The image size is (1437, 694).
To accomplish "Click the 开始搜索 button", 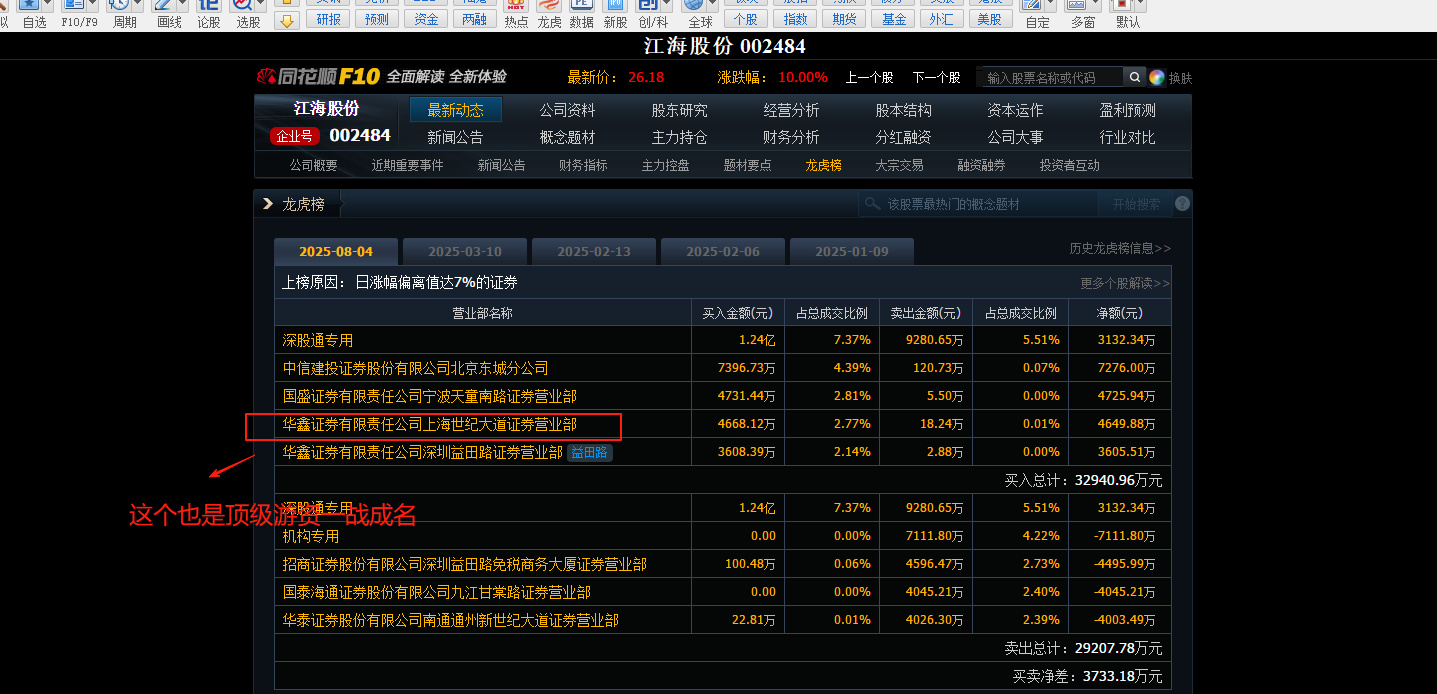I will pos(1136,204).
